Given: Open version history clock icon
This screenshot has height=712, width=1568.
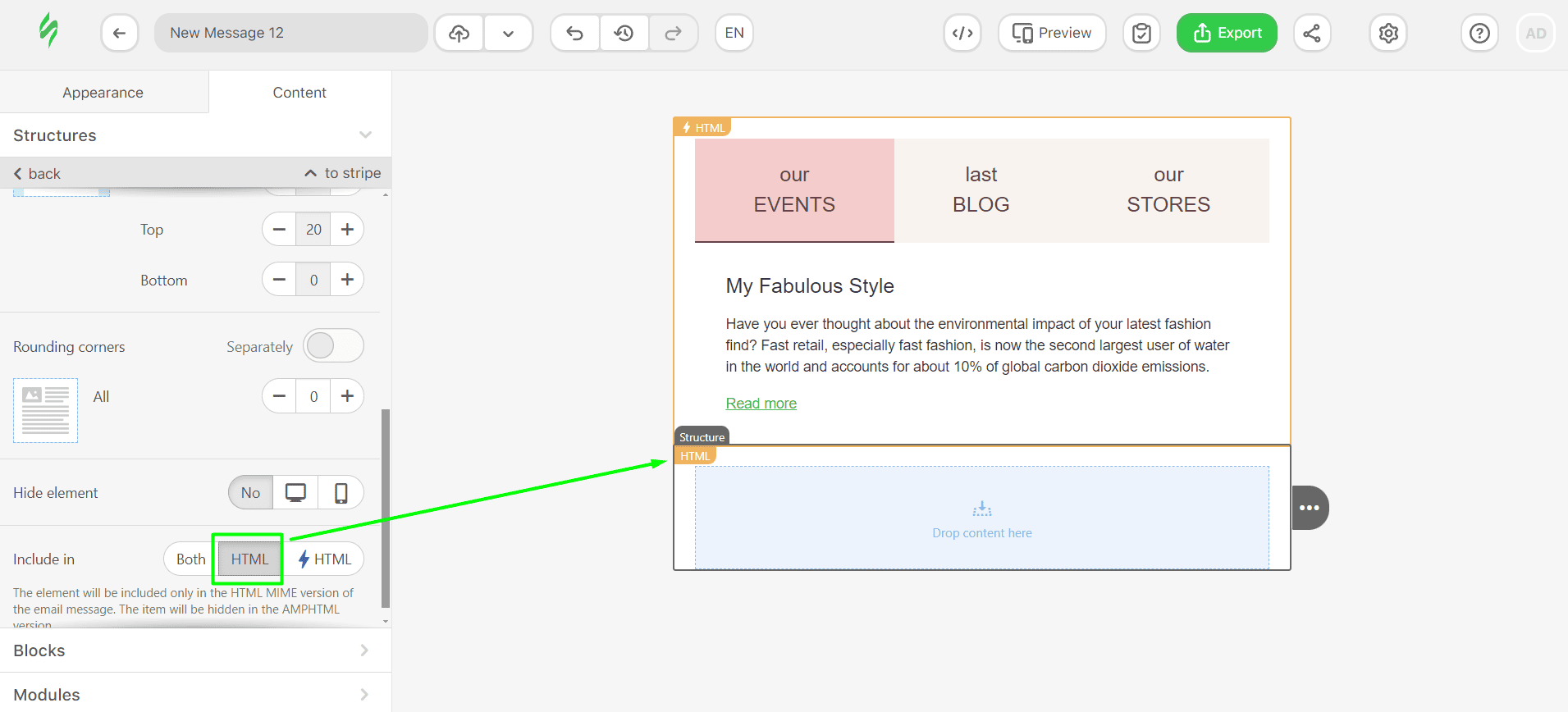Looking at the screenshot, I should [624, 33].
